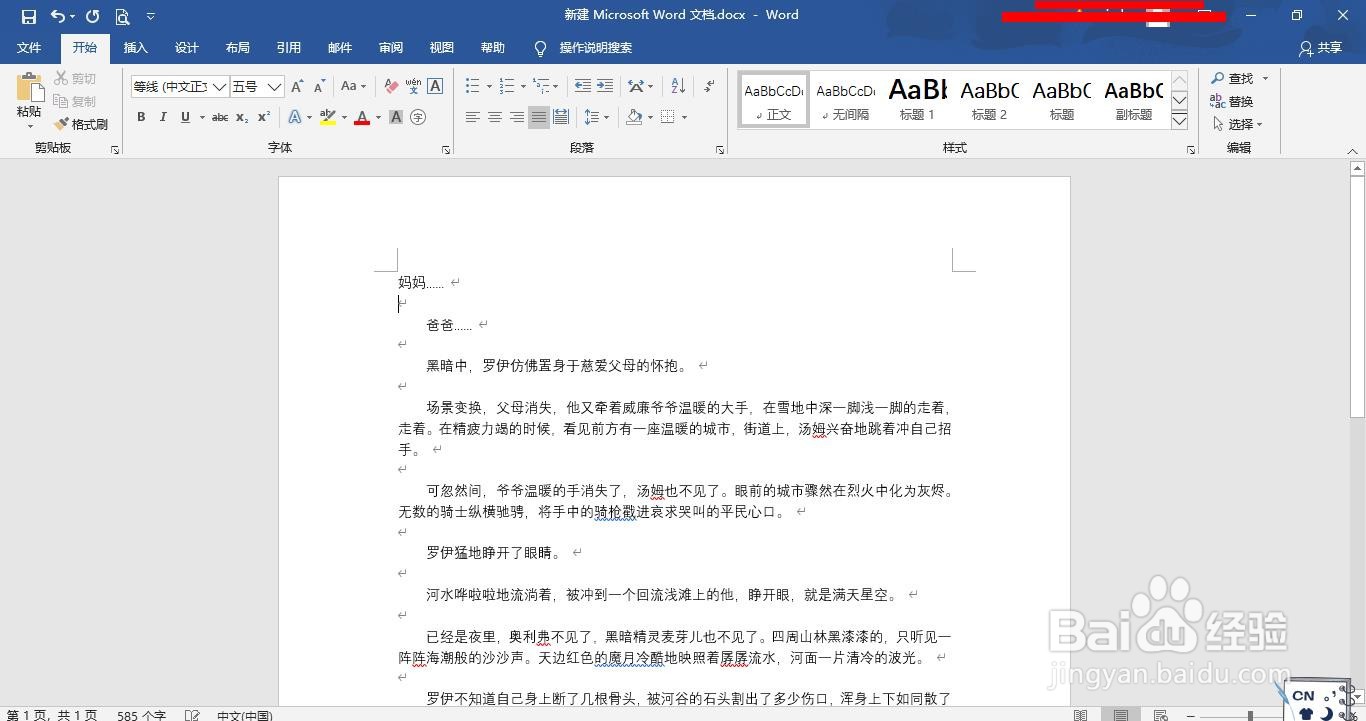Apply subscript formatting to selected text

click(241, 117)
